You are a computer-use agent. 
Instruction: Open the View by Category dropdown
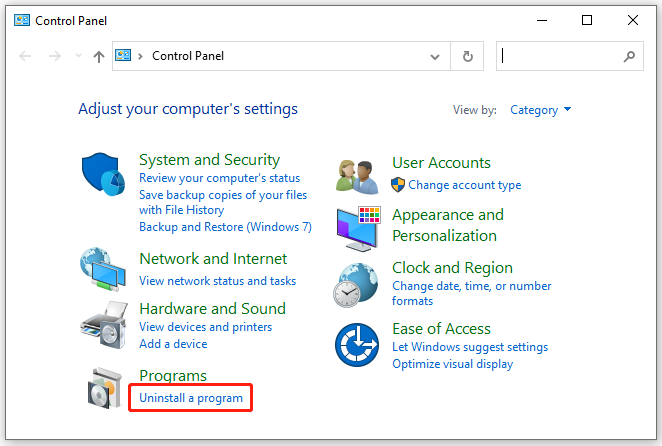click(x=540, y=110)
